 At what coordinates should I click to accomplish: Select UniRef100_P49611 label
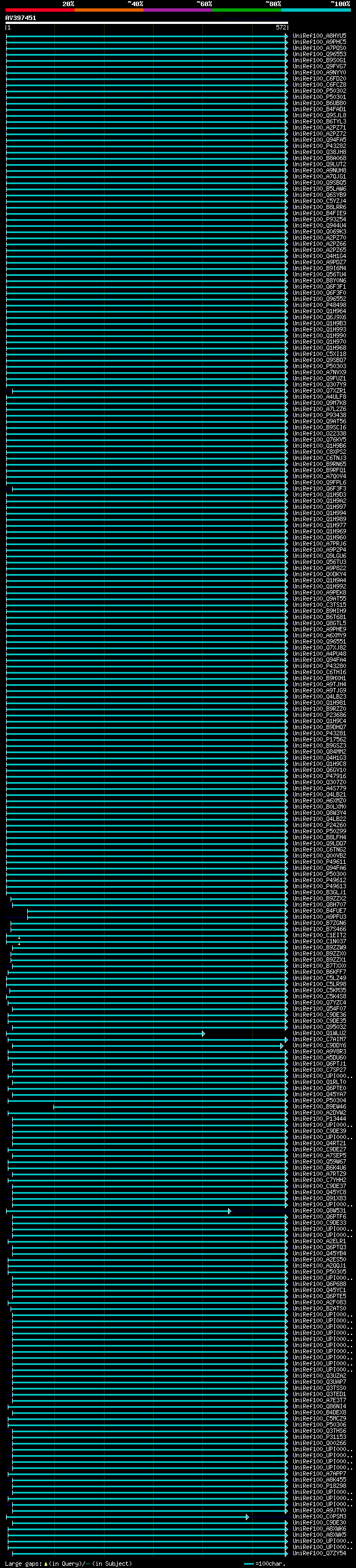(319, 862)
